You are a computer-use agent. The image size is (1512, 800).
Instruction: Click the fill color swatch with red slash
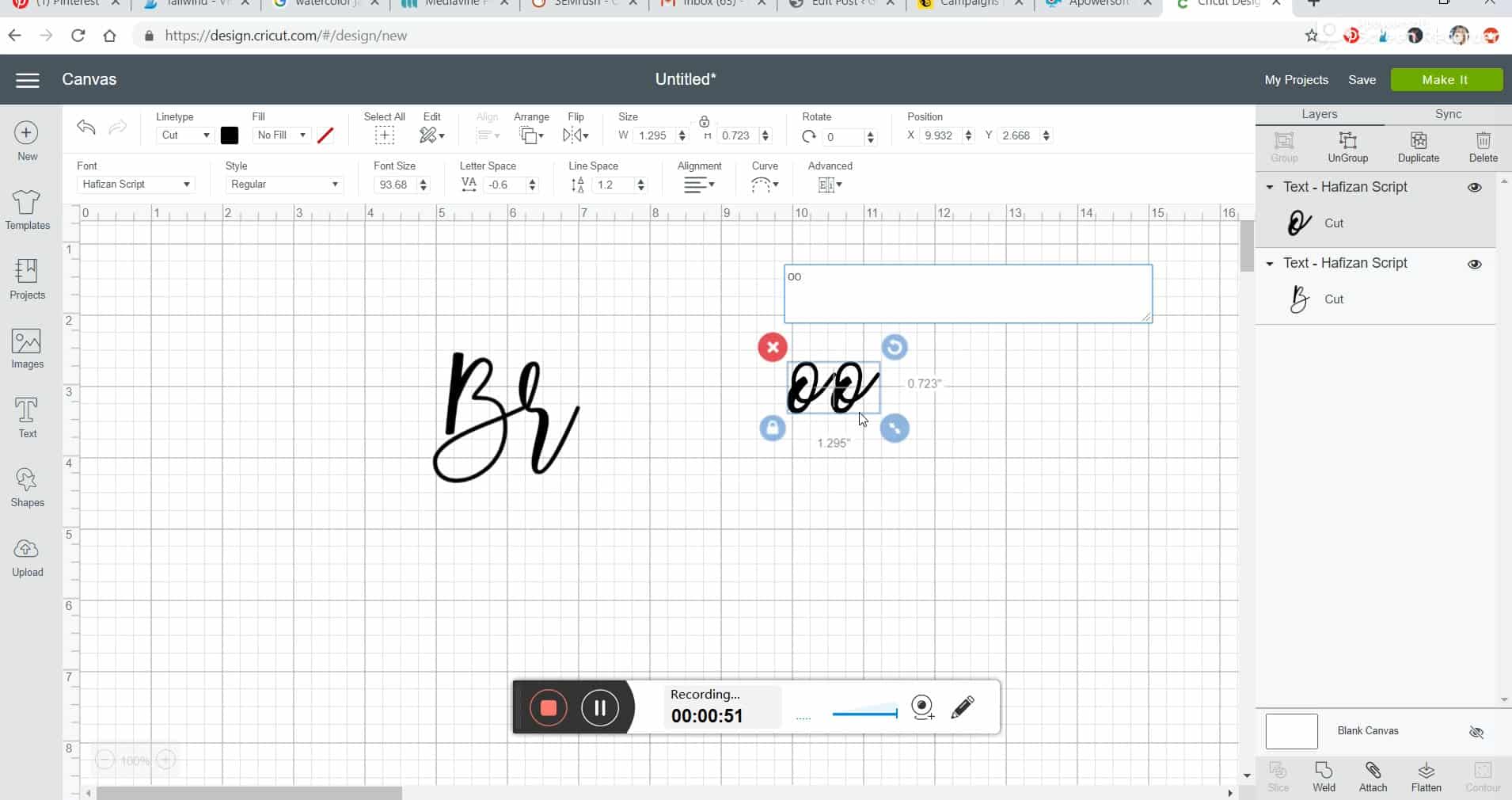[x=325, y=135]
